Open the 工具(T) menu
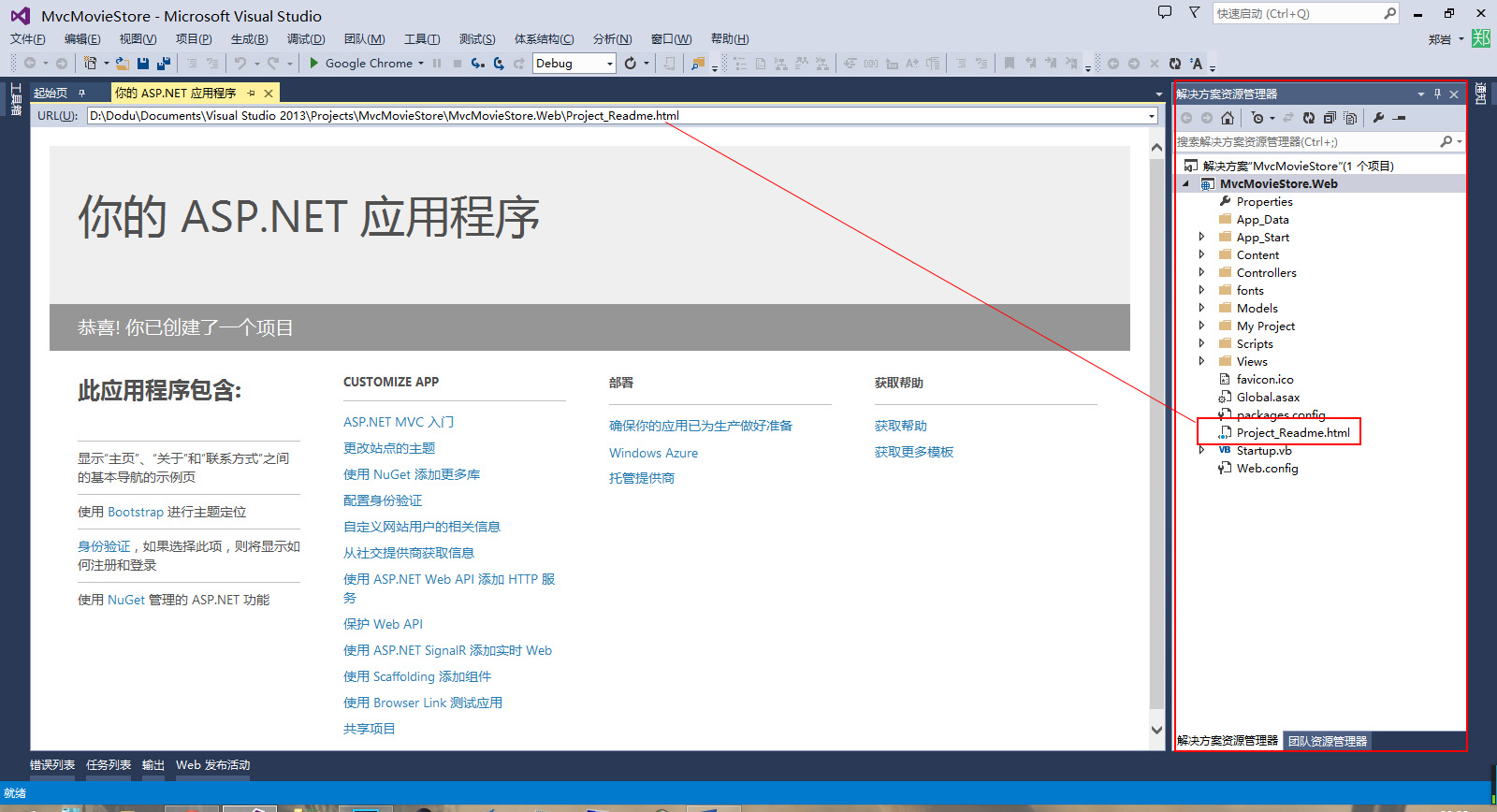The height and width of the screenshot is (812, 1497). [x=422, y=38]
